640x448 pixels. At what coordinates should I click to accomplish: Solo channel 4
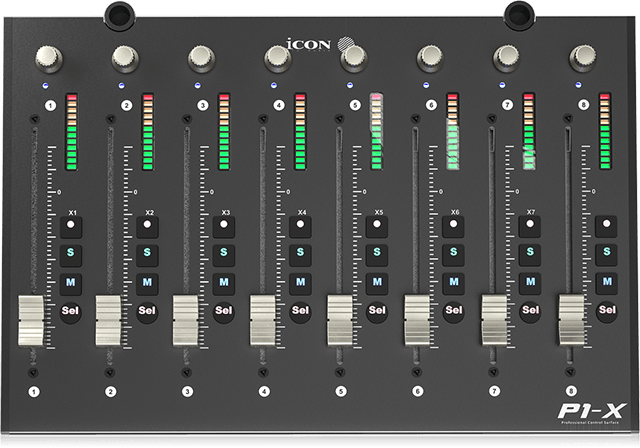300,255
